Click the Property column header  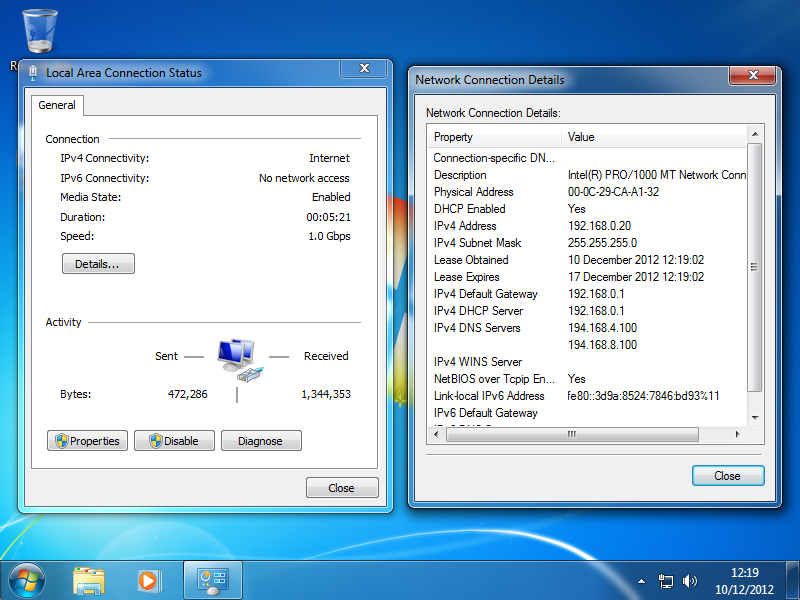pyautogui.click(x=494, y=137)
